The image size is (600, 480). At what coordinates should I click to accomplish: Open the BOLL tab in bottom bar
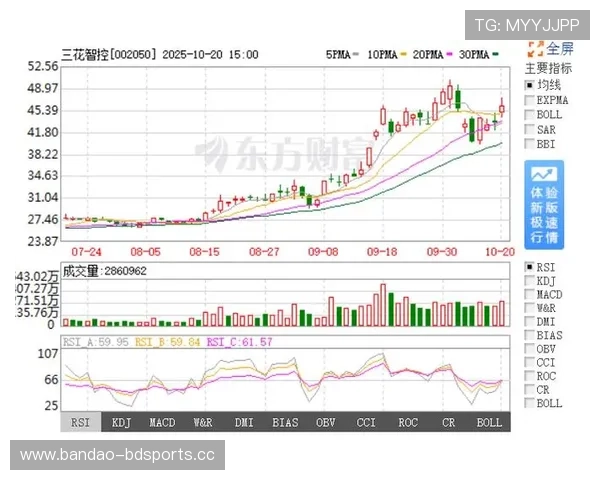pyautogui.click(x=489, y=423)
